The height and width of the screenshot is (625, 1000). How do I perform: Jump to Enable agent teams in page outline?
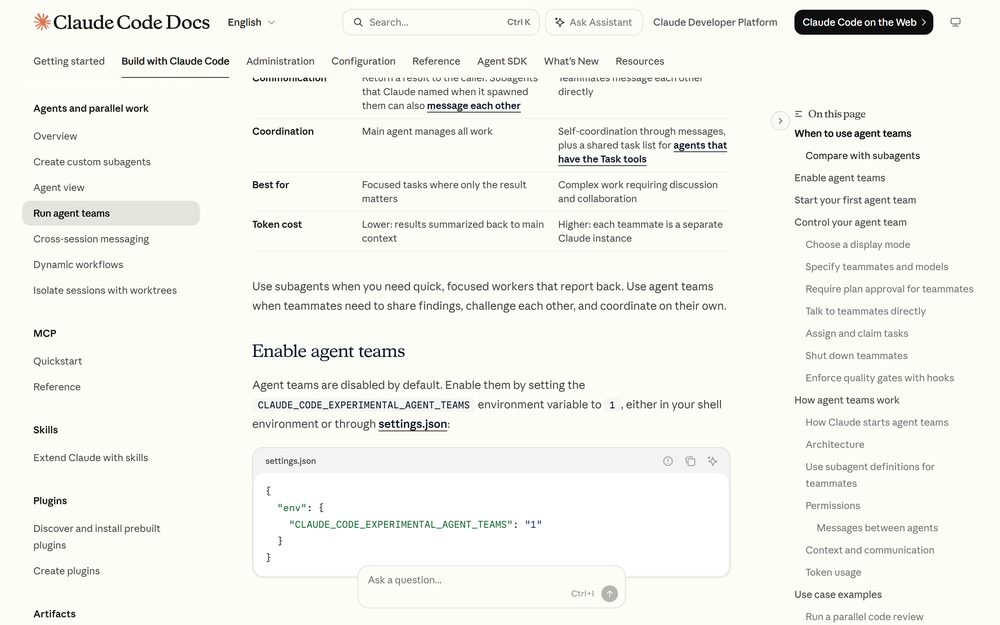(x=839, y=178)
